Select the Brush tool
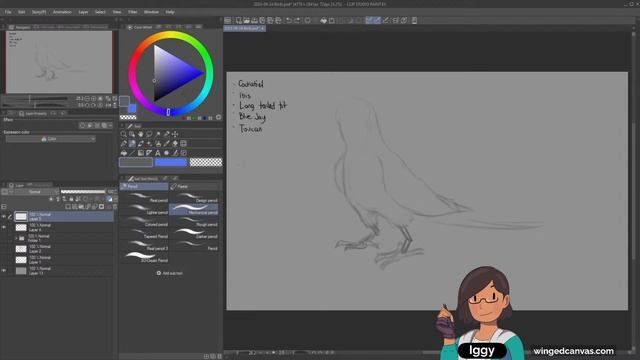Viewport: 640px width, 360px height. click(x=140, y=143)
